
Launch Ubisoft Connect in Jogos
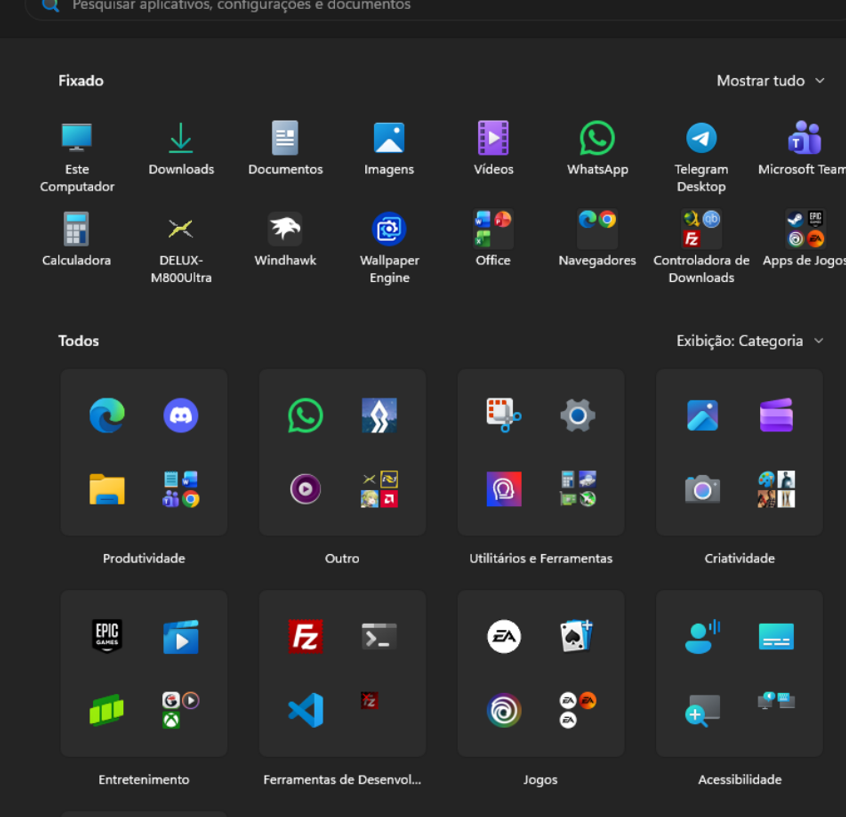(504, 710)
